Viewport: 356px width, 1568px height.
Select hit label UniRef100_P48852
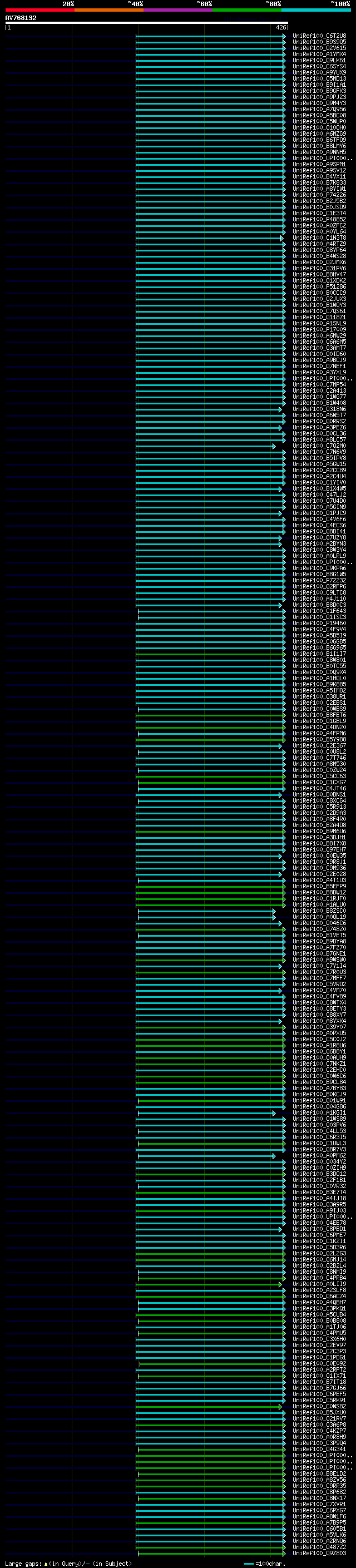click(319, 219)
